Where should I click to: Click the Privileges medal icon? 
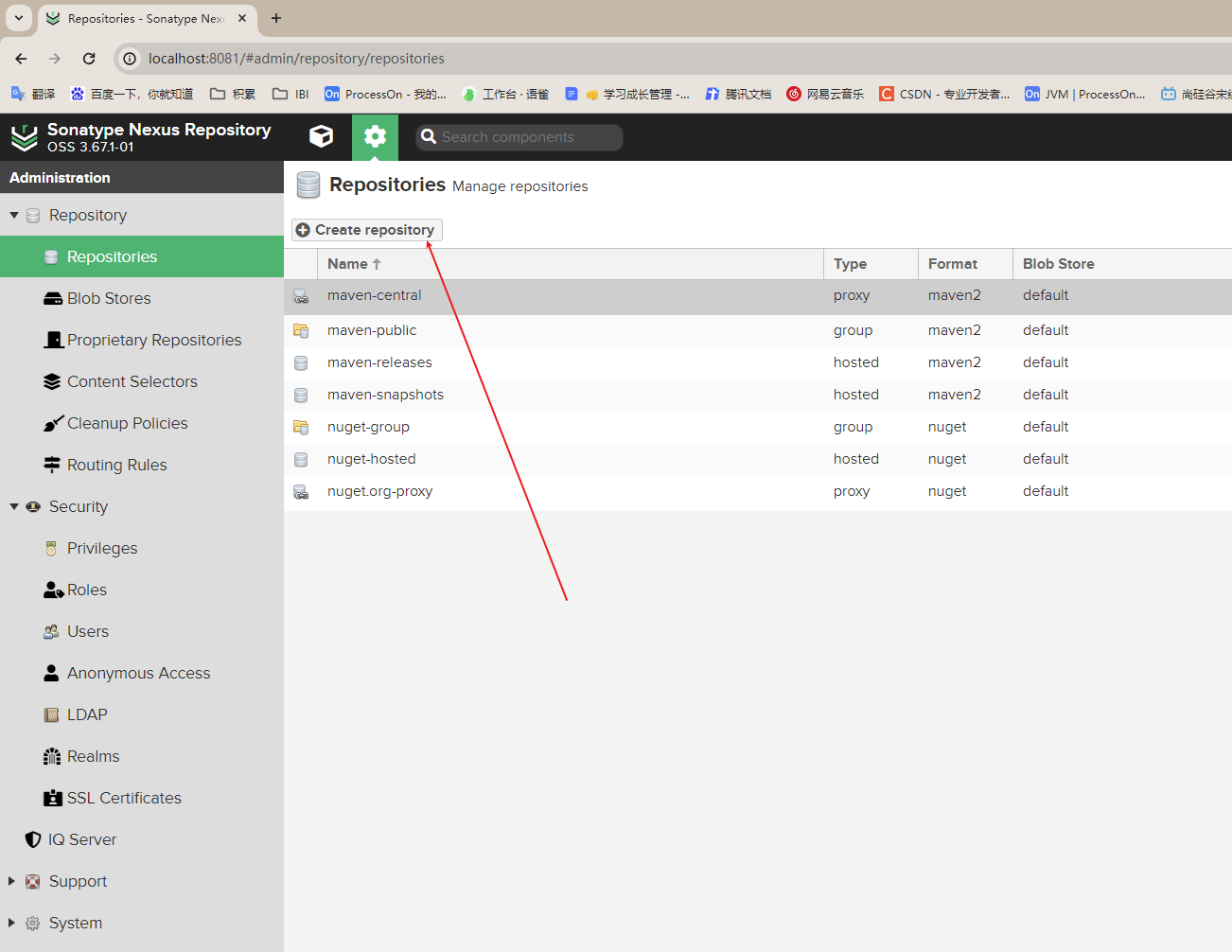pos(51,549)
